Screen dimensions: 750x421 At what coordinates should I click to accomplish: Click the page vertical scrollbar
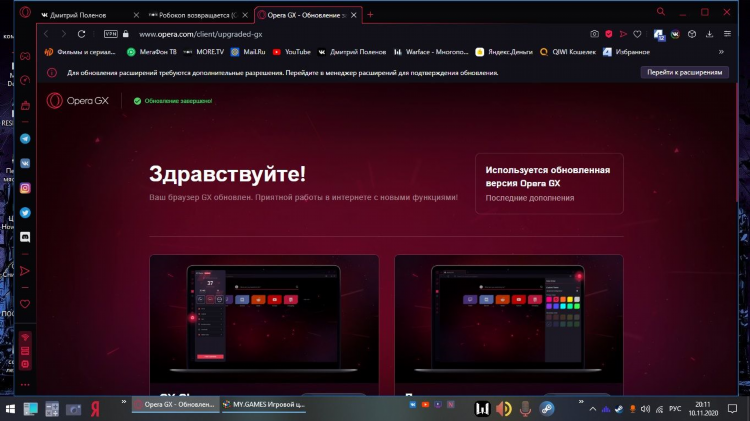click(x=737, y=144)
